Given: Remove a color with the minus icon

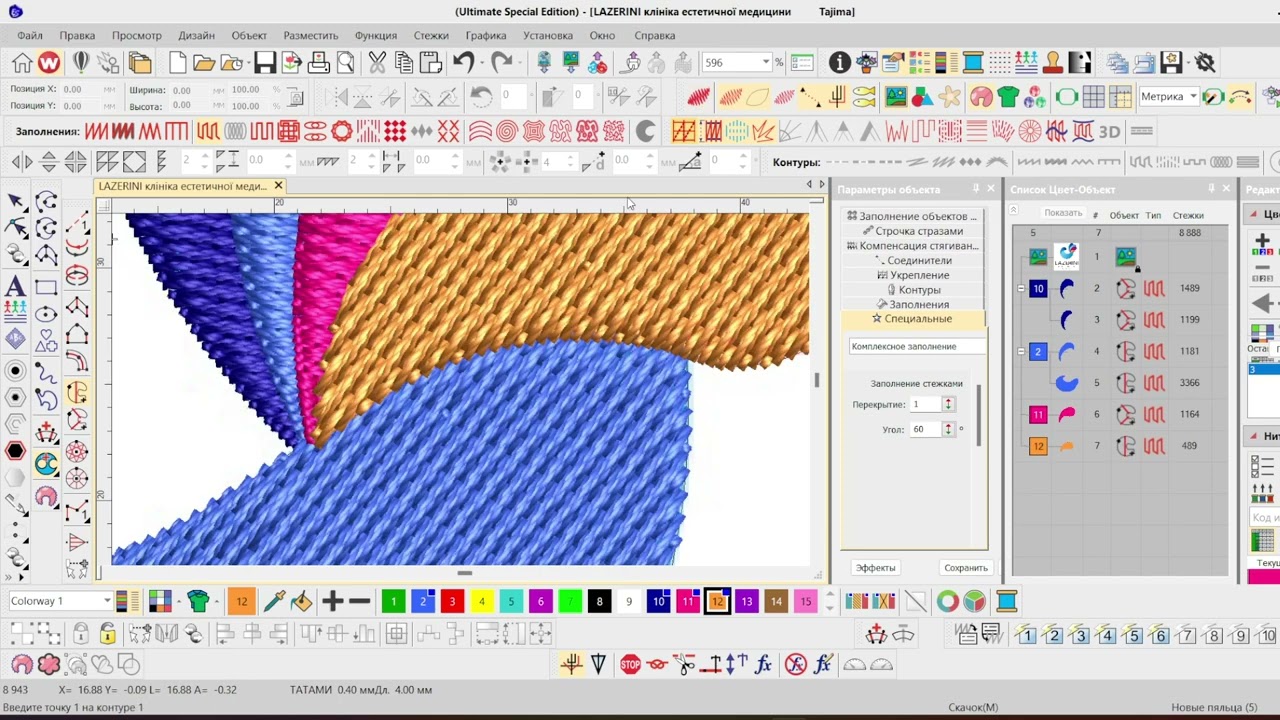Looking at the screenshot, I should coord(360,601).
